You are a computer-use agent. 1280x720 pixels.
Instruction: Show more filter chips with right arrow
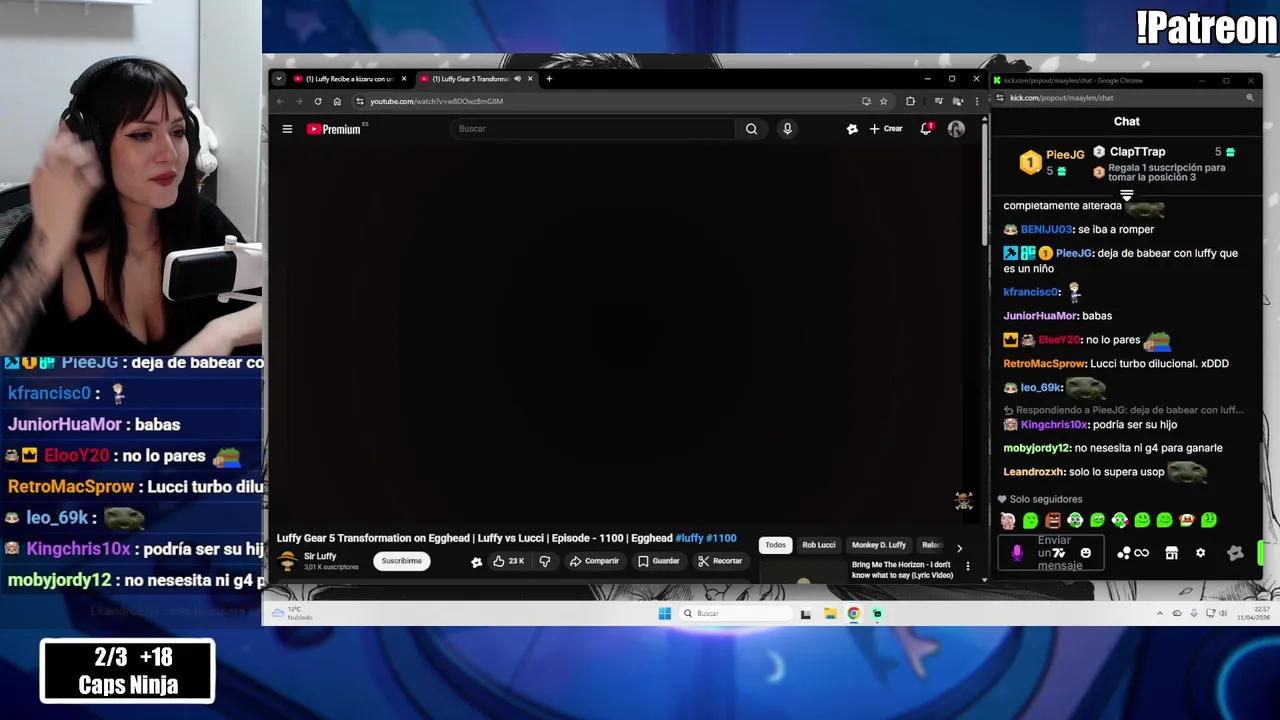pyautogui.click(x=959, y=547)
